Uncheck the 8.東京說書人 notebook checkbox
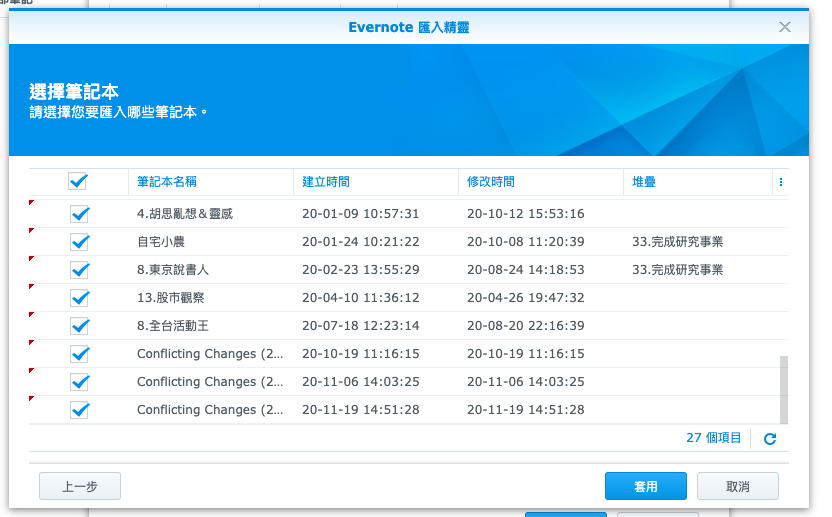Viewport: 832px width, 517px height. point(80,270)
